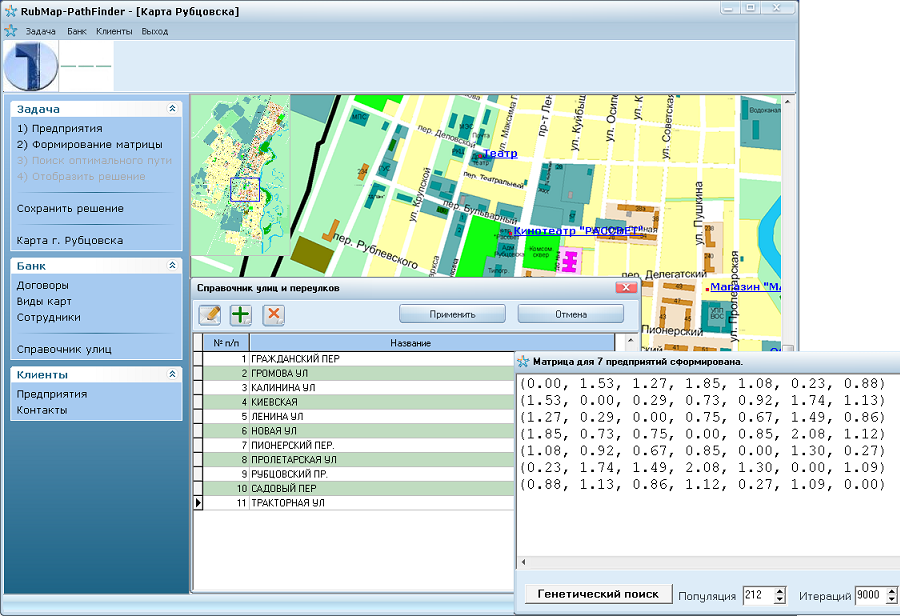
Task: Click the first matrix row starting (0.00, 1.53
Action: tap(703, 383)
